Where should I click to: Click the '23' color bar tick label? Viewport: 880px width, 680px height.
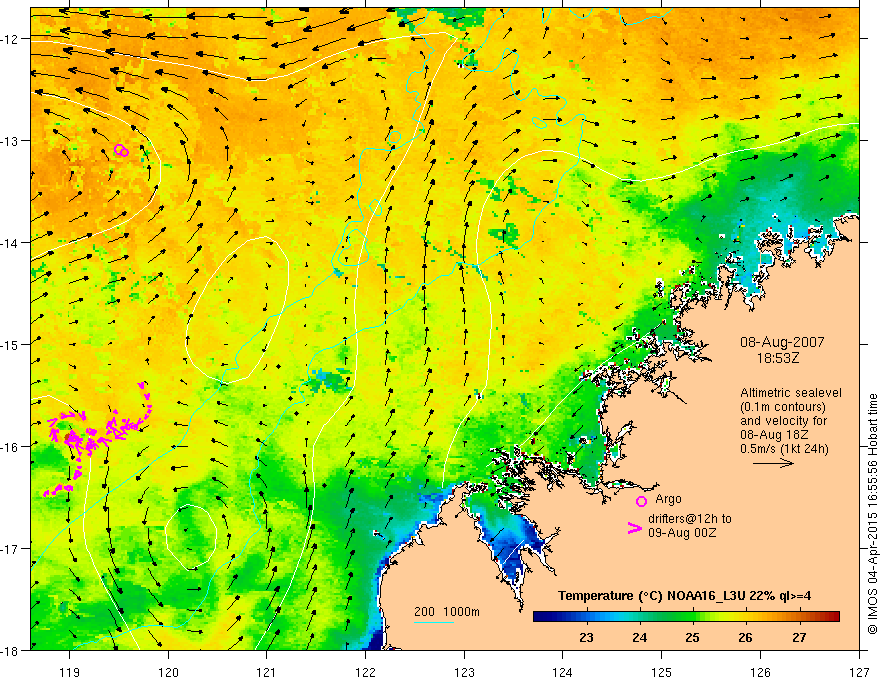(x=586, y=638)
